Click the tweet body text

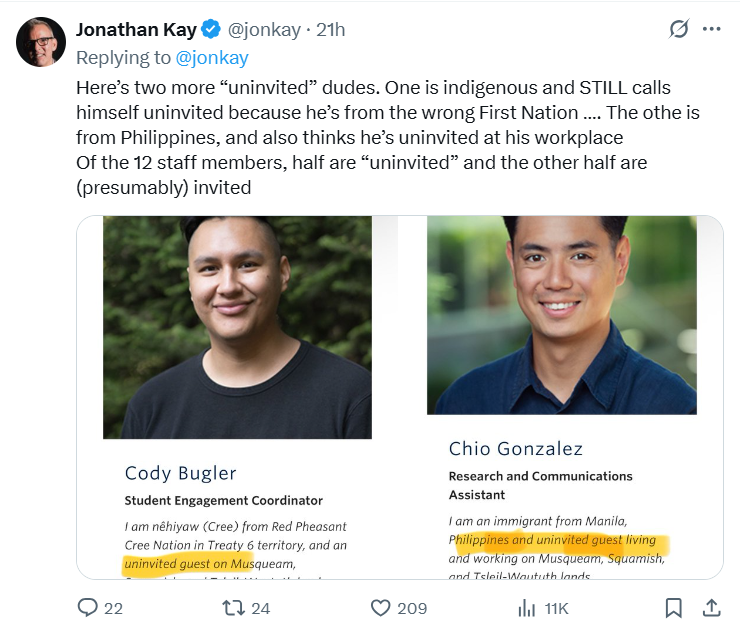click(370, 137)
